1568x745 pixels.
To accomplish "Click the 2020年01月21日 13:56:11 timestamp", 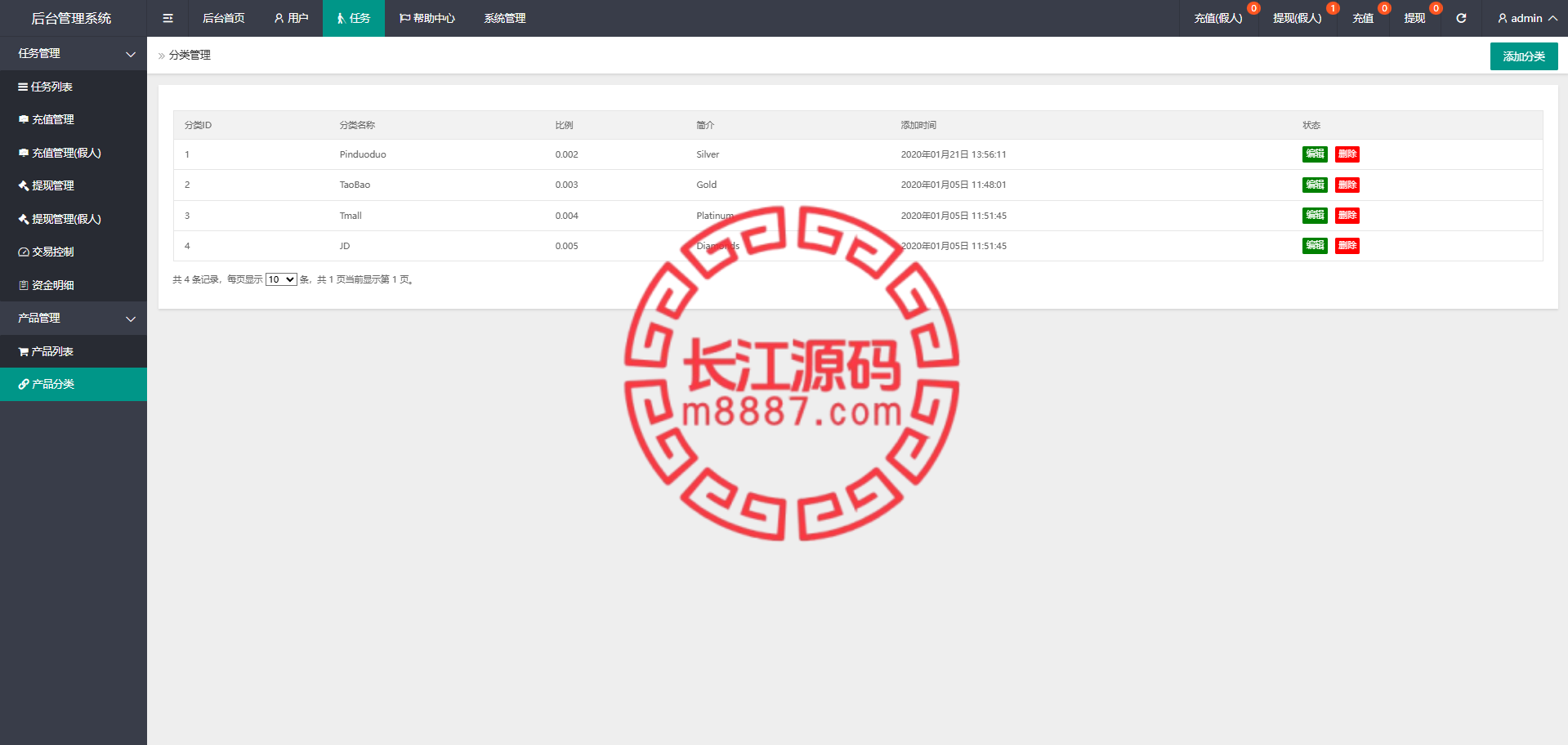I will click(x=954, y=154).
